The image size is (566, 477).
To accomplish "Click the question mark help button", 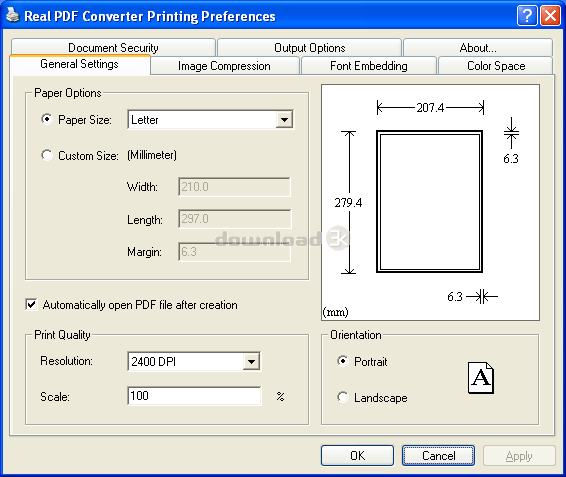I will coord(527,16).
